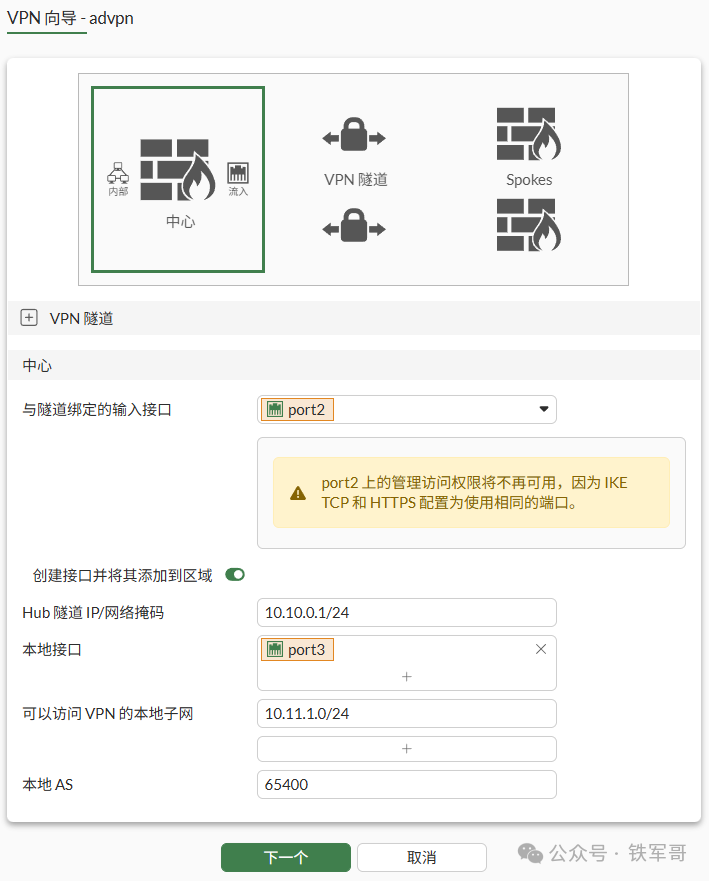Open the input interface dropdown showing port2
Viewport: 709px width, 881px height.
click(x=543, y=409)
